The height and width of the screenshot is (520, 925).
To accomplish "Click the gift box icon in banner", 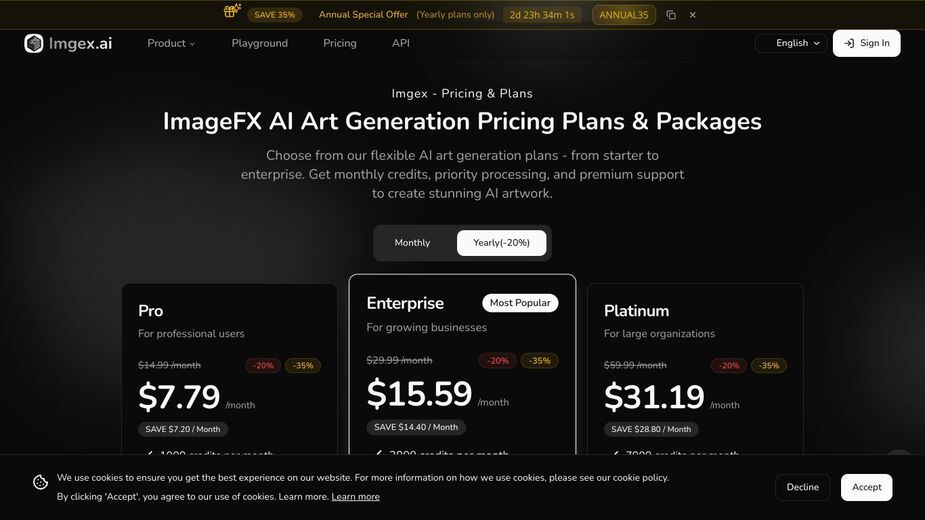I will [x=232, y=11].
